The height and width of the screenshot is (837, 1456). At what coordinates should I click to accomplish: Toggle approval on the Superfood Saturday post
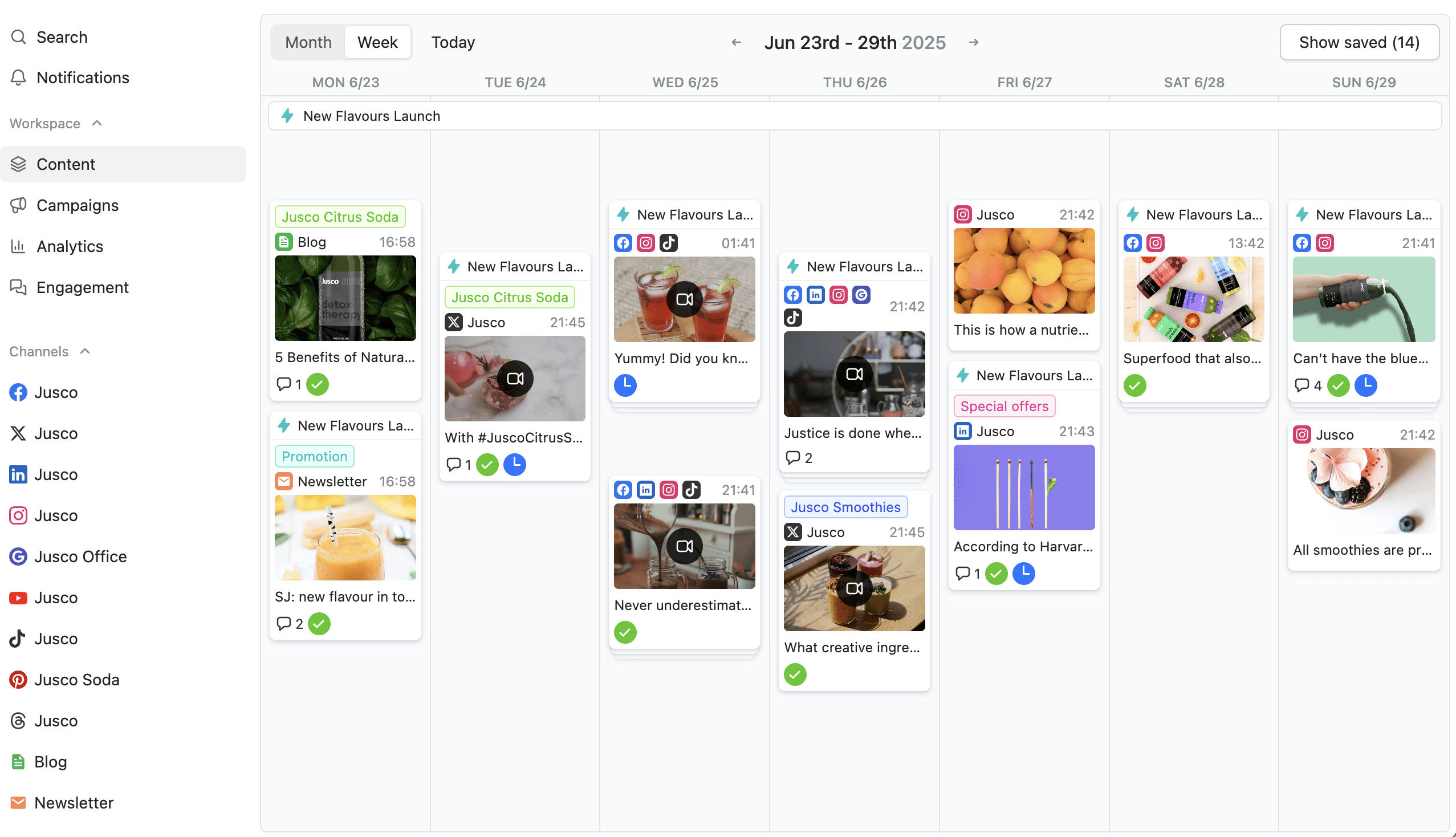(1134, 386)
